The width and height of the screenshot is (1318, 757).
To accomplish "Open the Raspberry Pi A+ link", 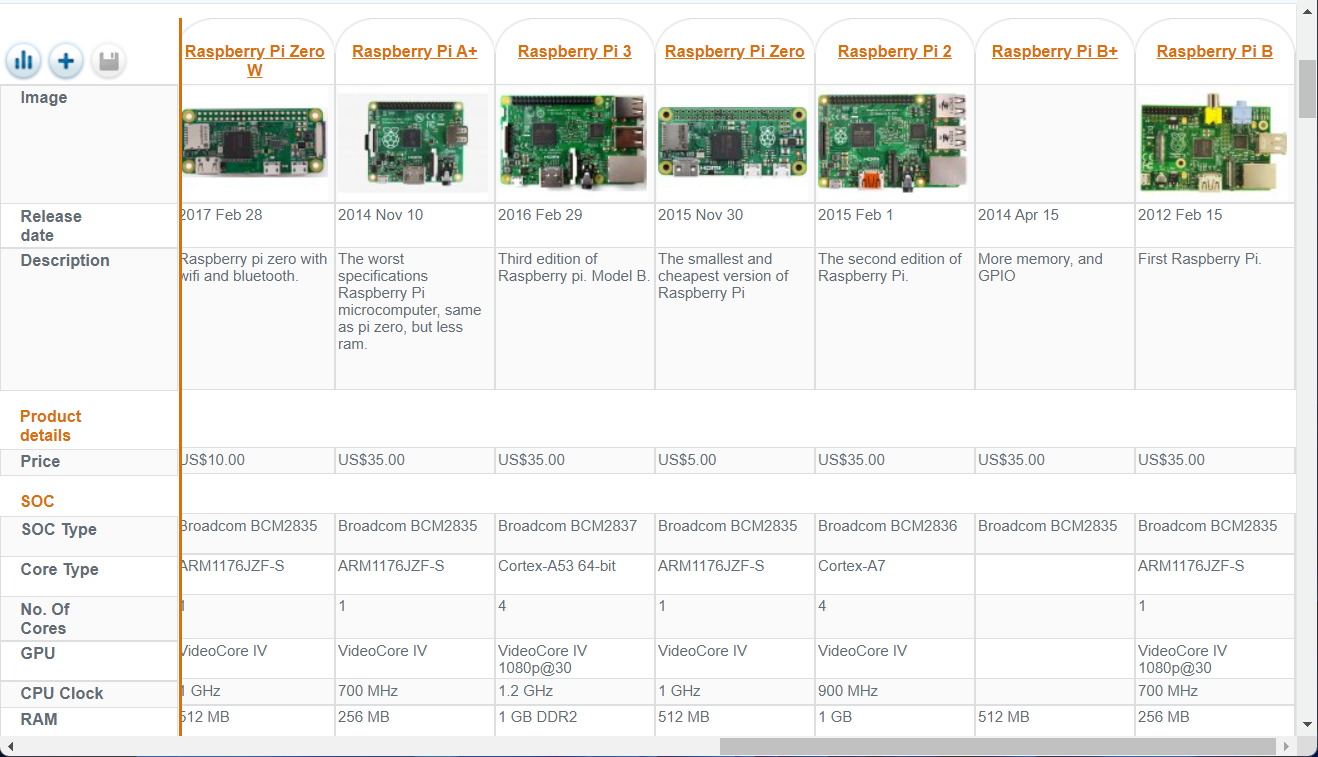I will pyautogui.click(x=414, y=51).
